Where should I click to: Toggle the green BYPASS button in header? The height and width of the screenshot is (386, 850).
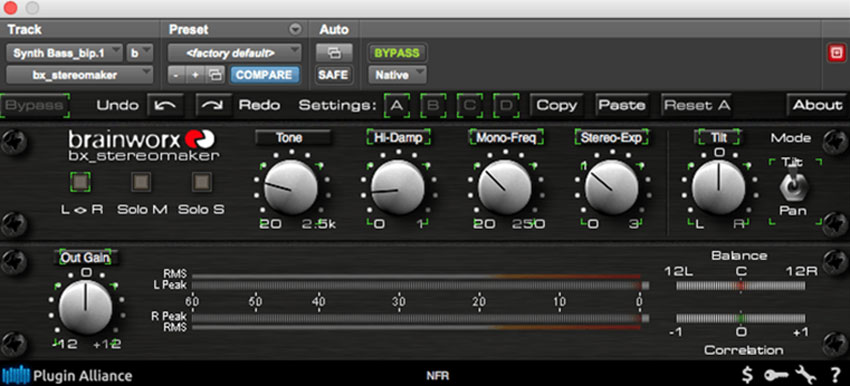click(x=397, y=53)
